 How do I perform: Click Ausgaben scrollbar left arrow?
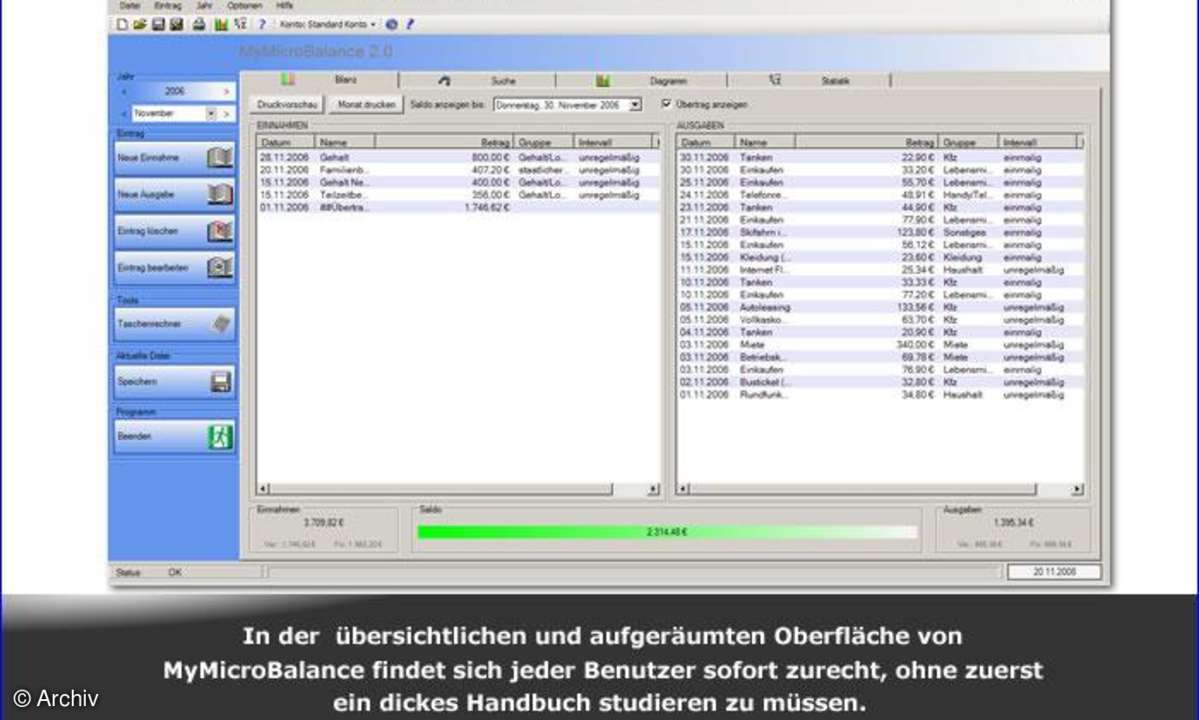pyautogui.click(x=684, y=489)
